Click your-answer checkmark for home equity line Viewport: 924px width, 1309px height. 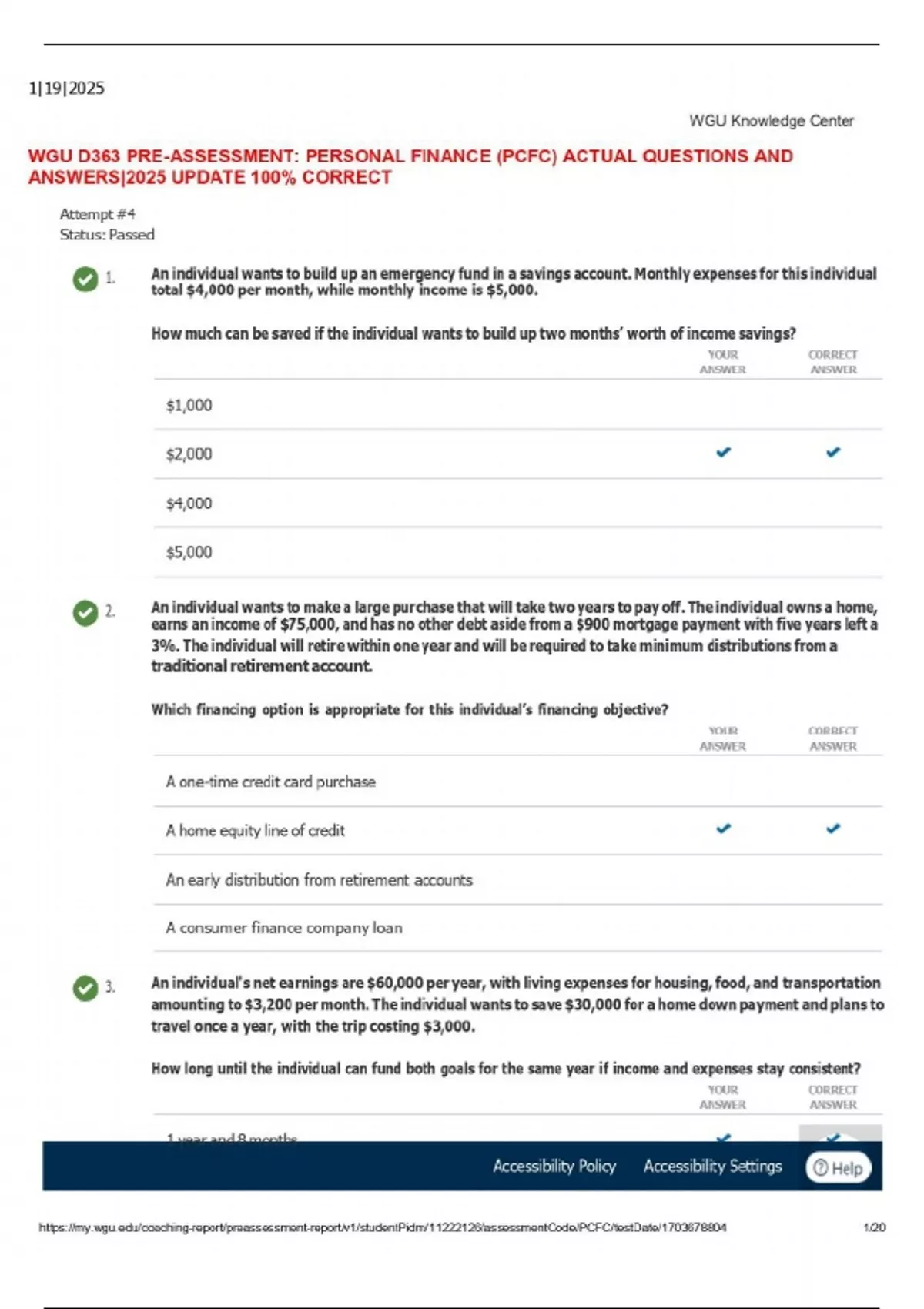coord(723,829)
